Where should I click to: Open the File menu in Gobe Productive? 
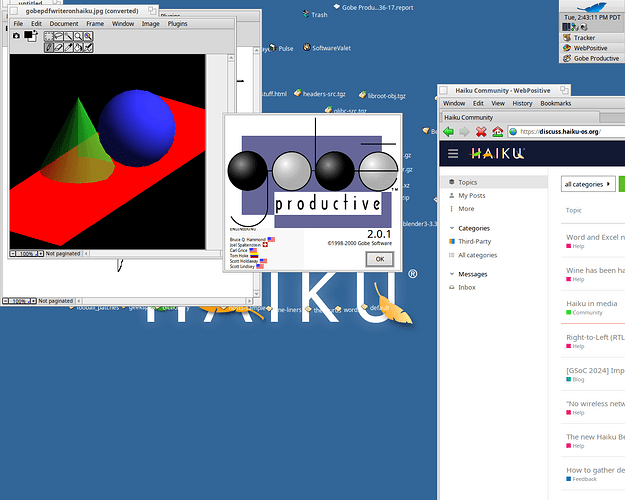click(x=18, y=24)
